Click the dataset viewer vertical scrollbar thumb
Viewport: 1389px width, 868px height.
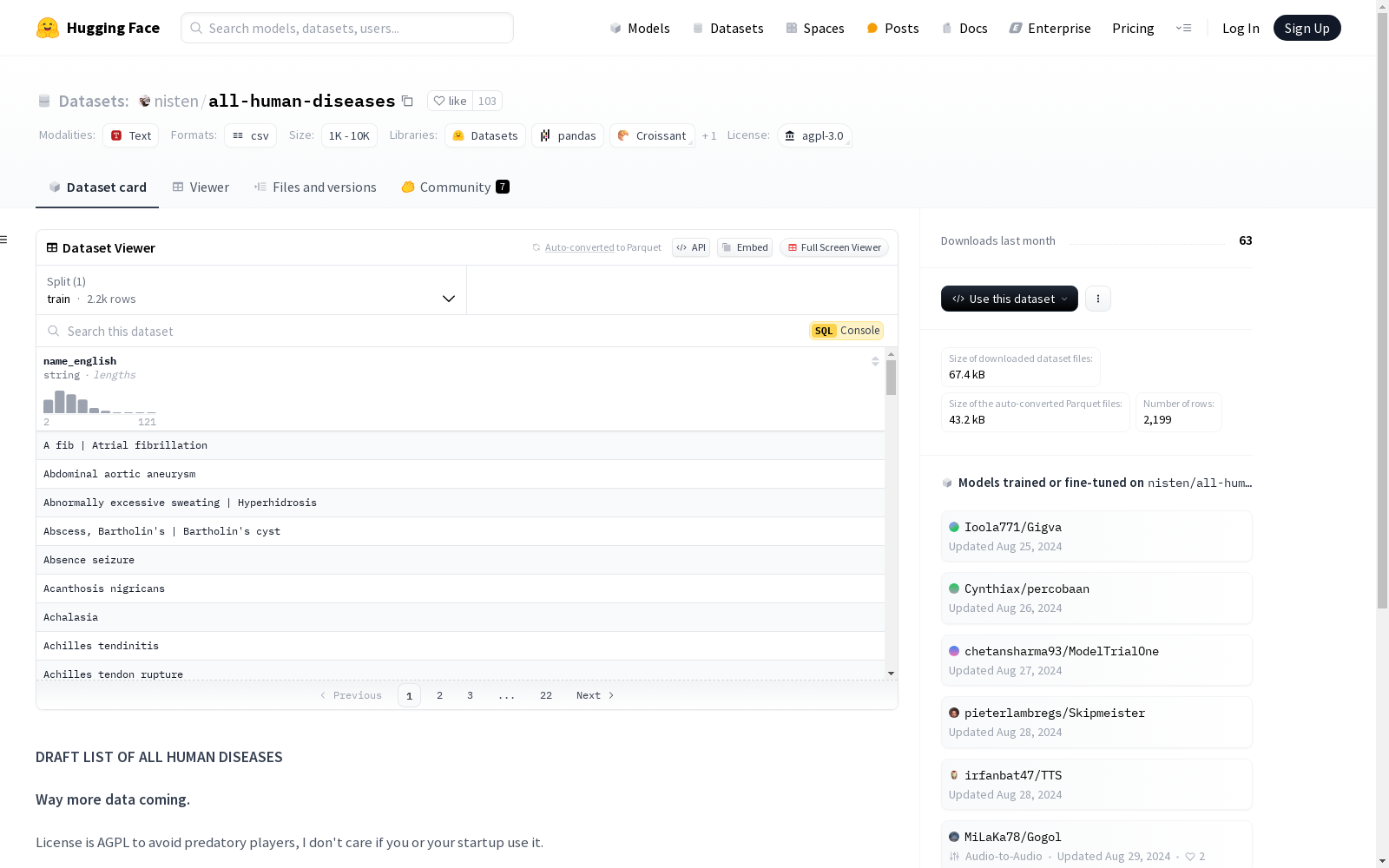[891, 378]
